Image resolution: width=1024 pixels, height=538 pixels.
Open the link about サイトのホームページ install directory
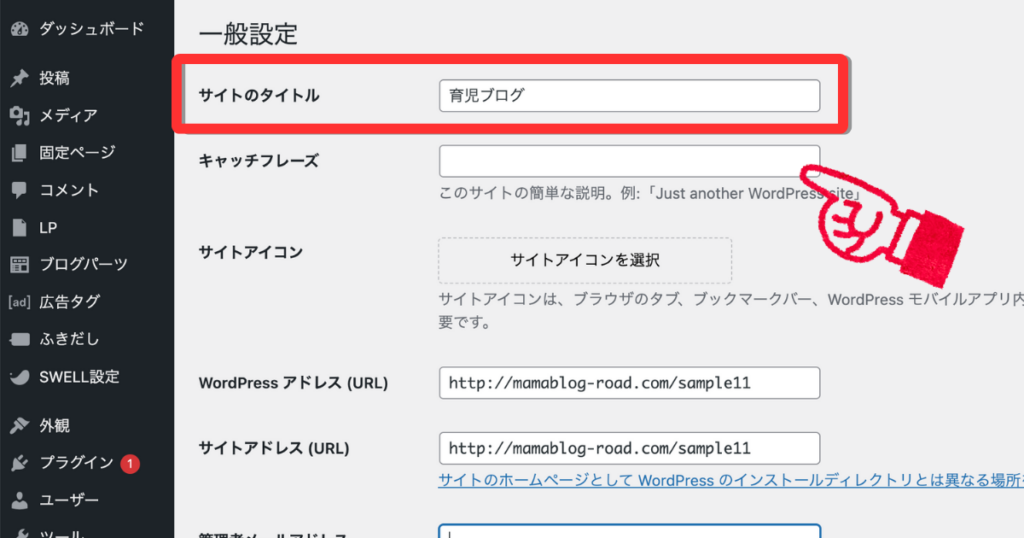[x=731, y=481]
